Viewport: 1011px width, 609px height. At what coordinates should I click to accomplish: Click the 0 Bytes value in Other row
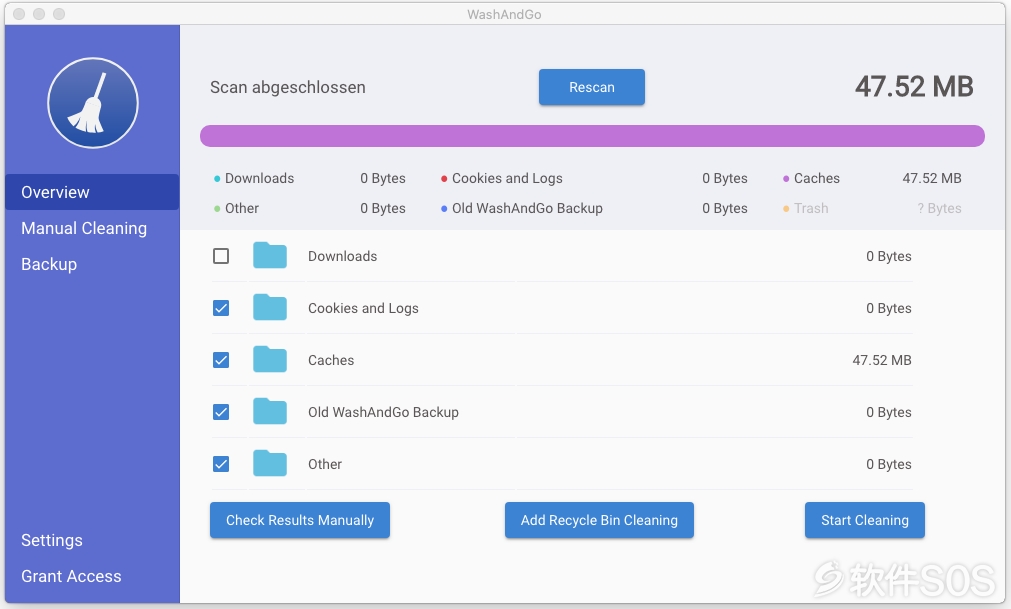point(888,464)
